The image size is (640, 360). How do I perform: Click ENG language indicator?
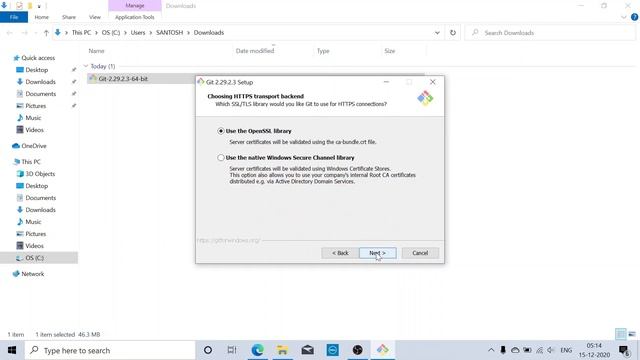click(566, 350)
